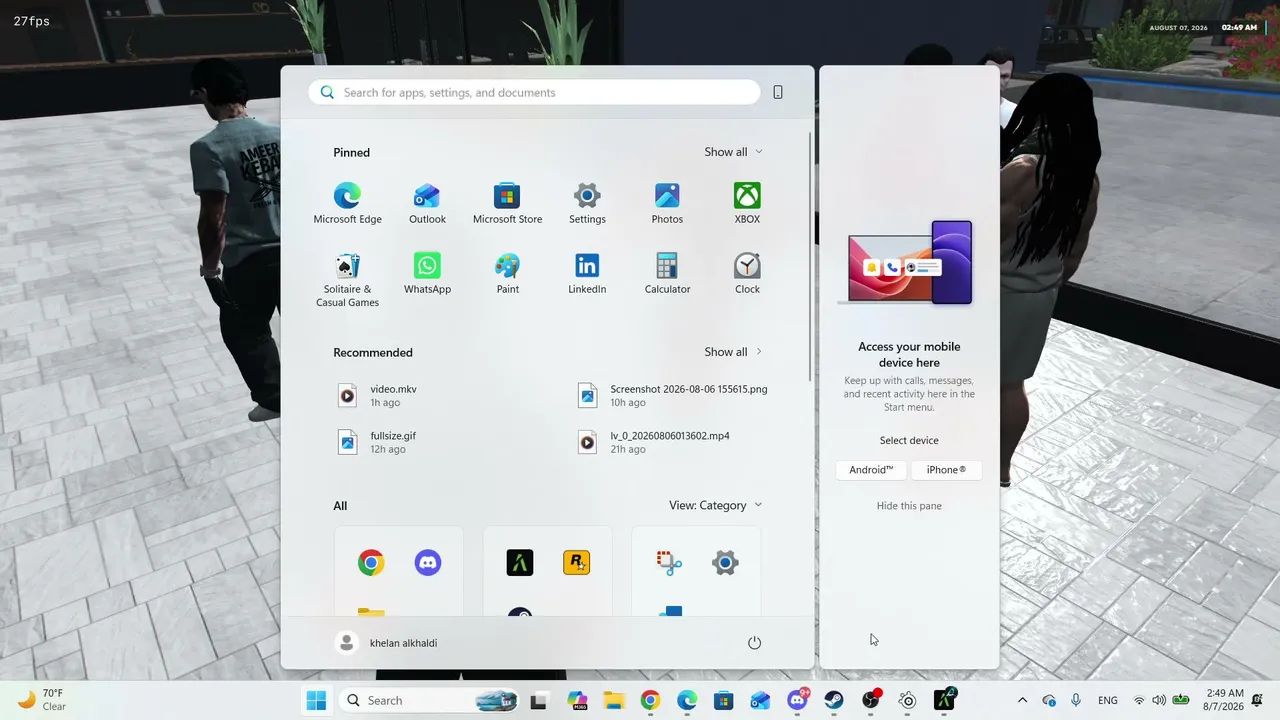This screenshot has width=1280, height=720.
Task: Open the View: Category dropdown
Action: [x=716, y=505]
